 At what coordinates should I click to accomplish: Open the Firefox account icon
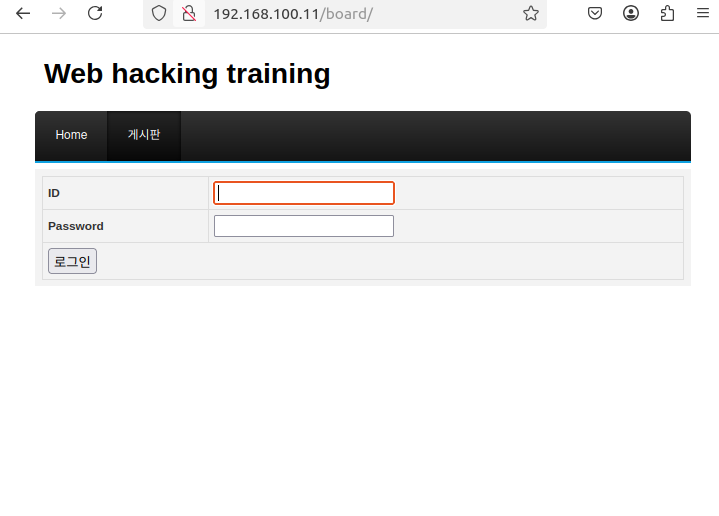pyautogui.click(x=631, y=13)
